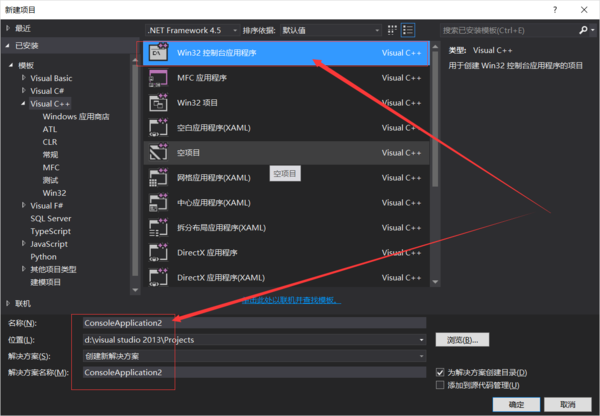Click the 取消 button

click(x=568, y=405)
